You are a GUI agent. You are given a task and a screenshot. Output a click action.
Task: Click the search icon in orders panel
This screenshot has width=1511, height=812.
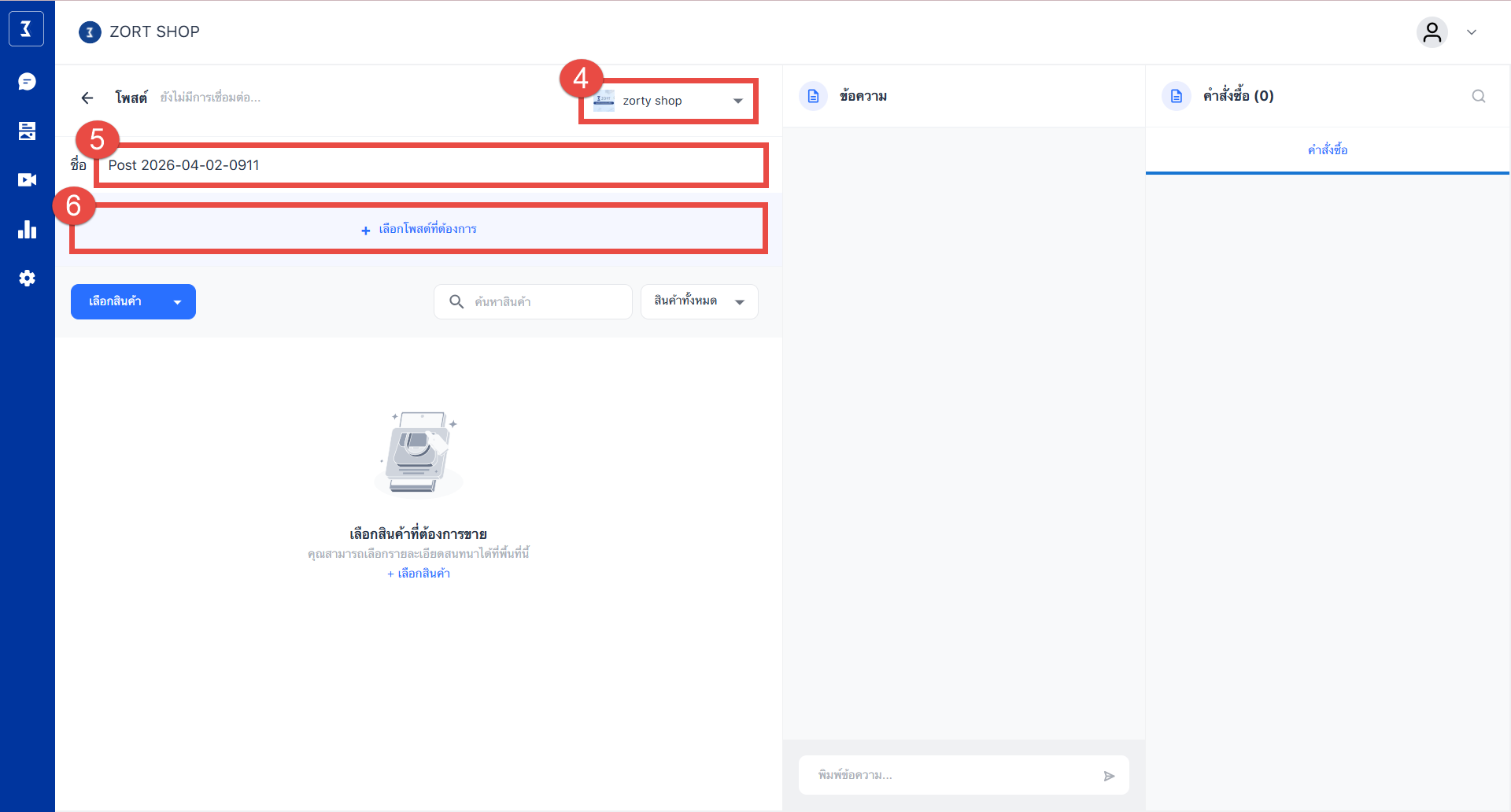(1478, 96)
